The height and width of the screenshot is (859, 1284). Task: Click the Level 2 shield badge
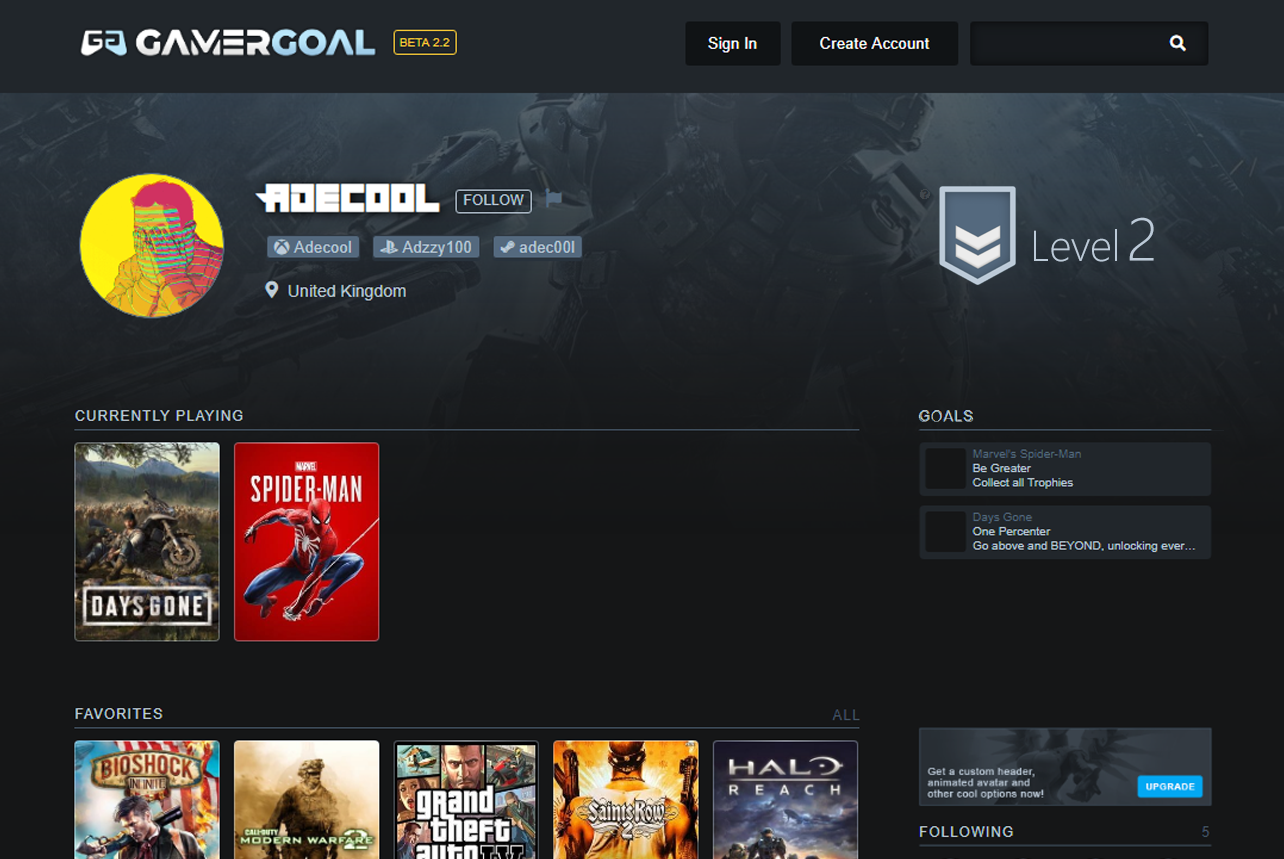977,235
